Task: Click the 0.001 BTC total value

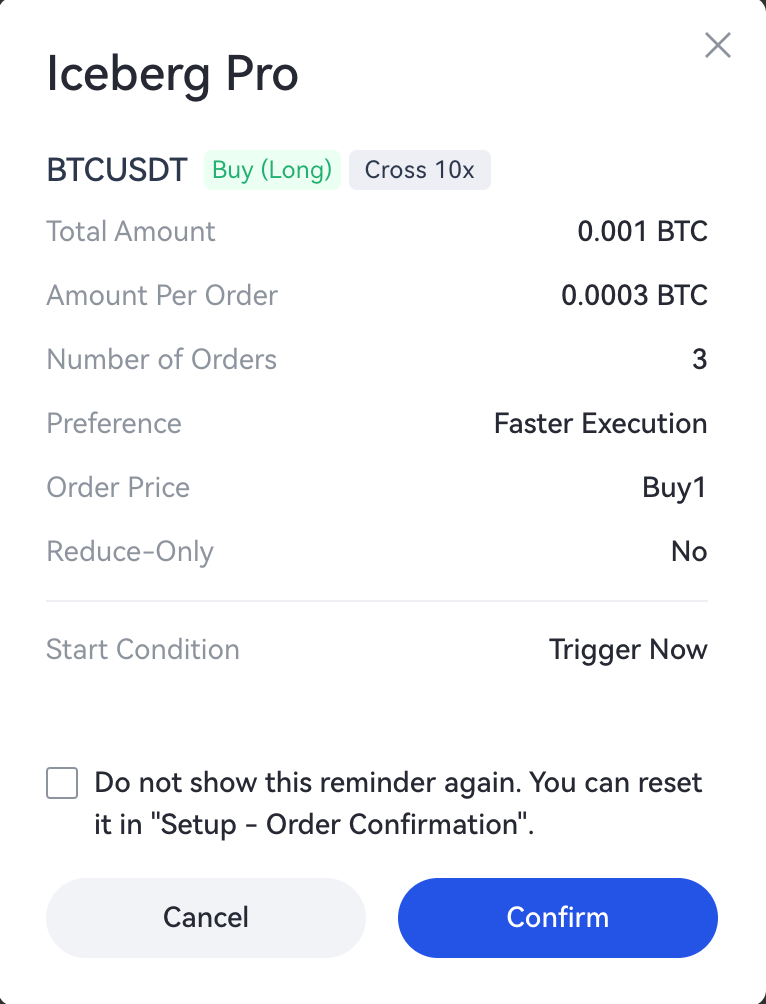Action: [x=642, y=231]
